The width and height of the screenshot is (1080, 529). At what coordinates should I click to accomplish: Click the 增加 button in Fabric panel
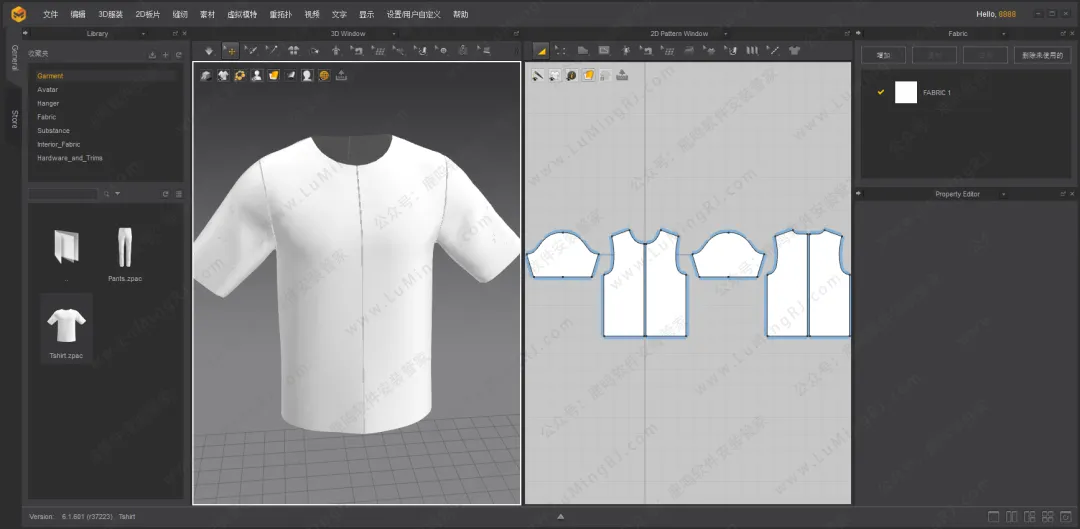[x=883, y=55]
